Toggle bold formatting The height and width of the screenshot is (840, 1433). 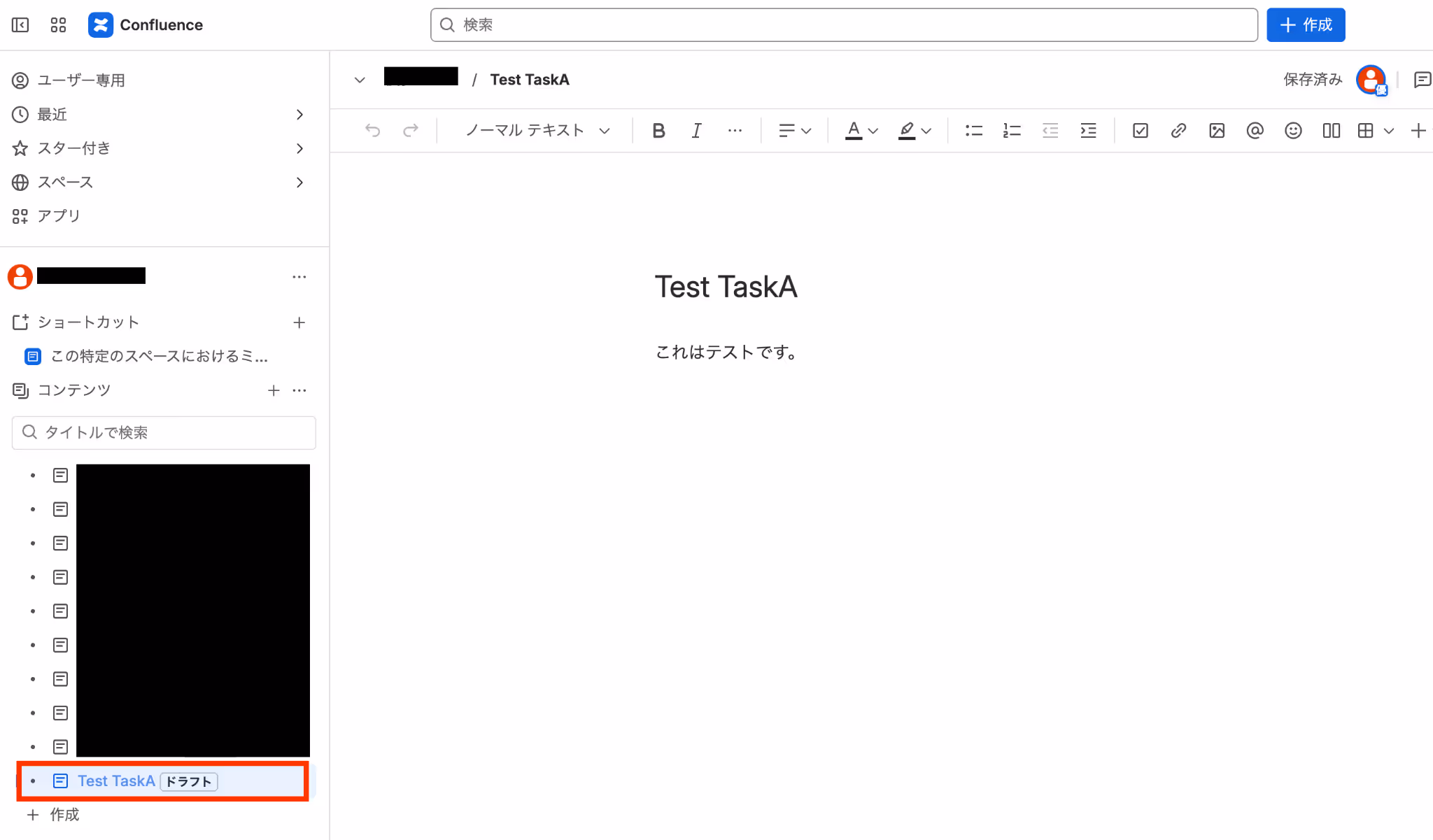658,131
